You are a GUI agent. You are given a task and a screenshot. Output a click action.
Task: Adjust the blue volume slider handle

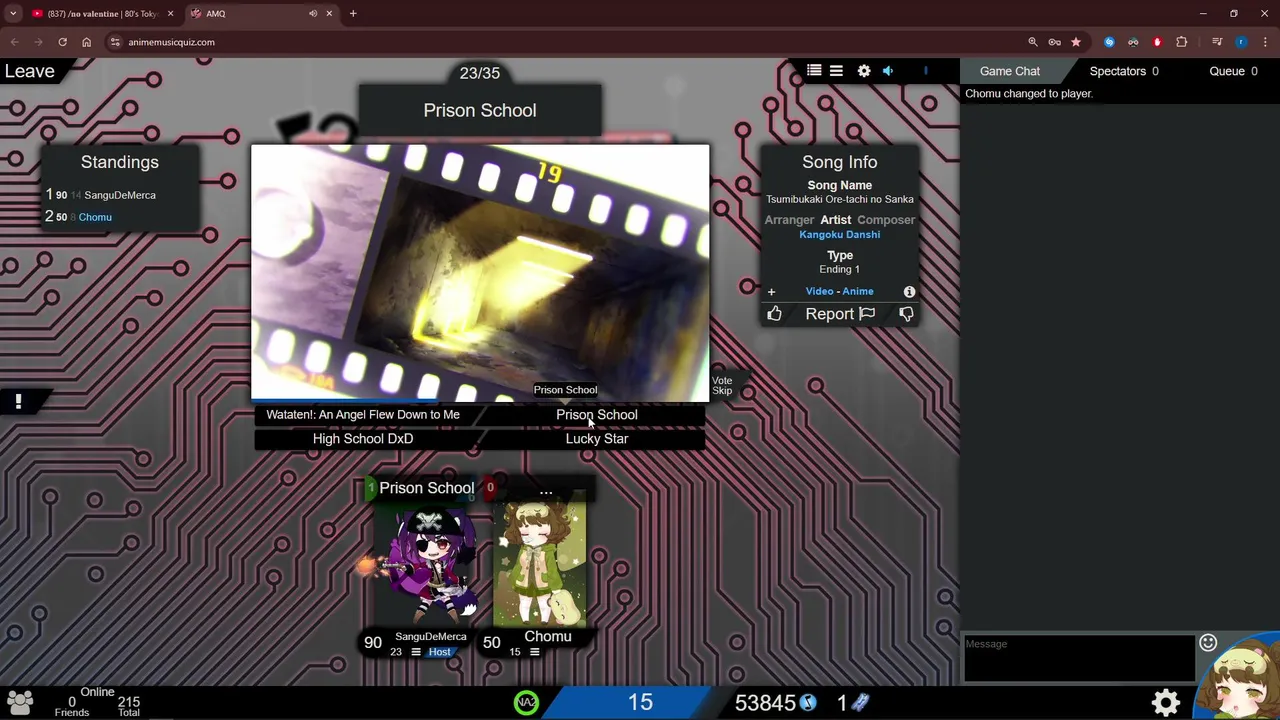click(926, 71)
